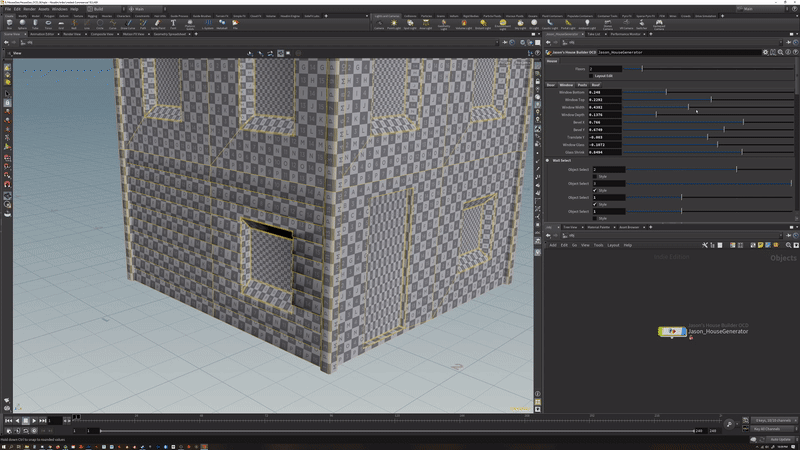Open the Render menu
The height and width of the screenshot is (450, 800).
[30, 9]
